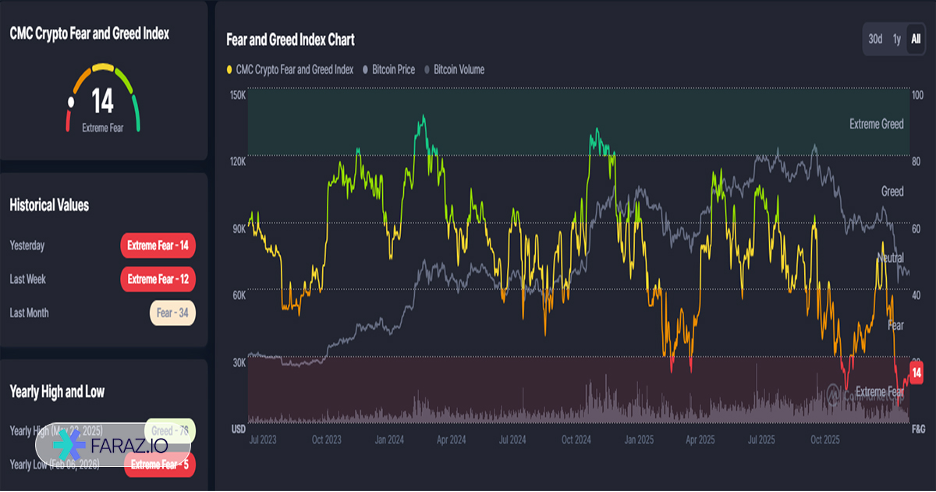Click the USD axis unit label
The height and width of the screenshot is (492, 936).
239,429
